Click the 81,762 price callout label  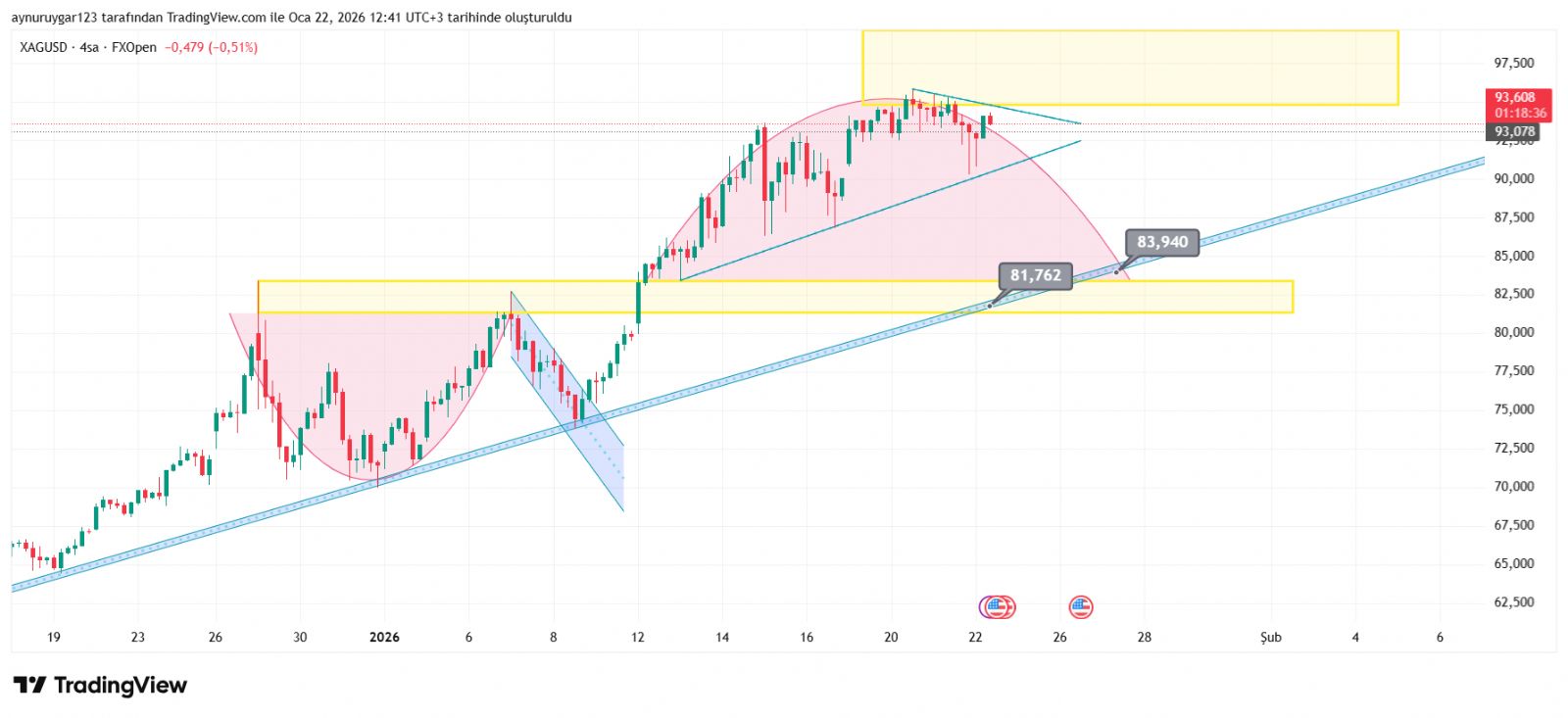coord(1036,275)
